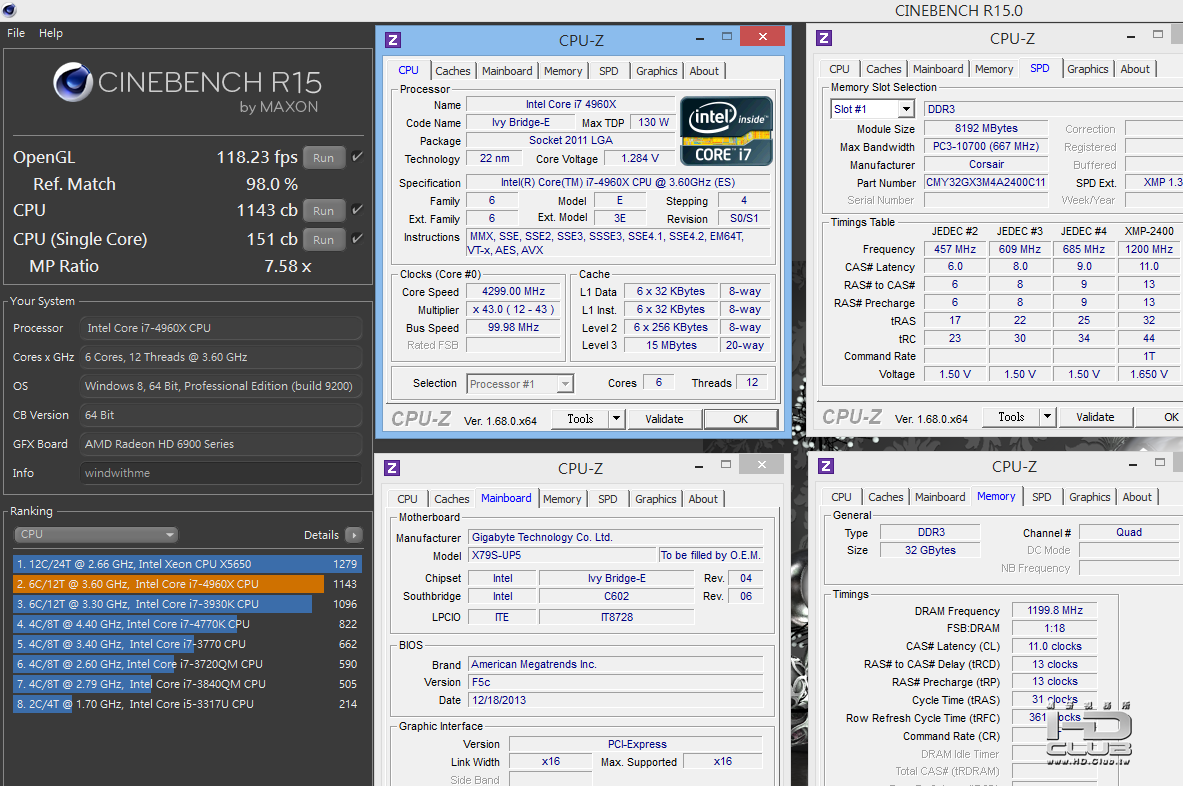Click the Module Size 8192 MBytes value
This screenshot has height=786, width=1183.
985,128
